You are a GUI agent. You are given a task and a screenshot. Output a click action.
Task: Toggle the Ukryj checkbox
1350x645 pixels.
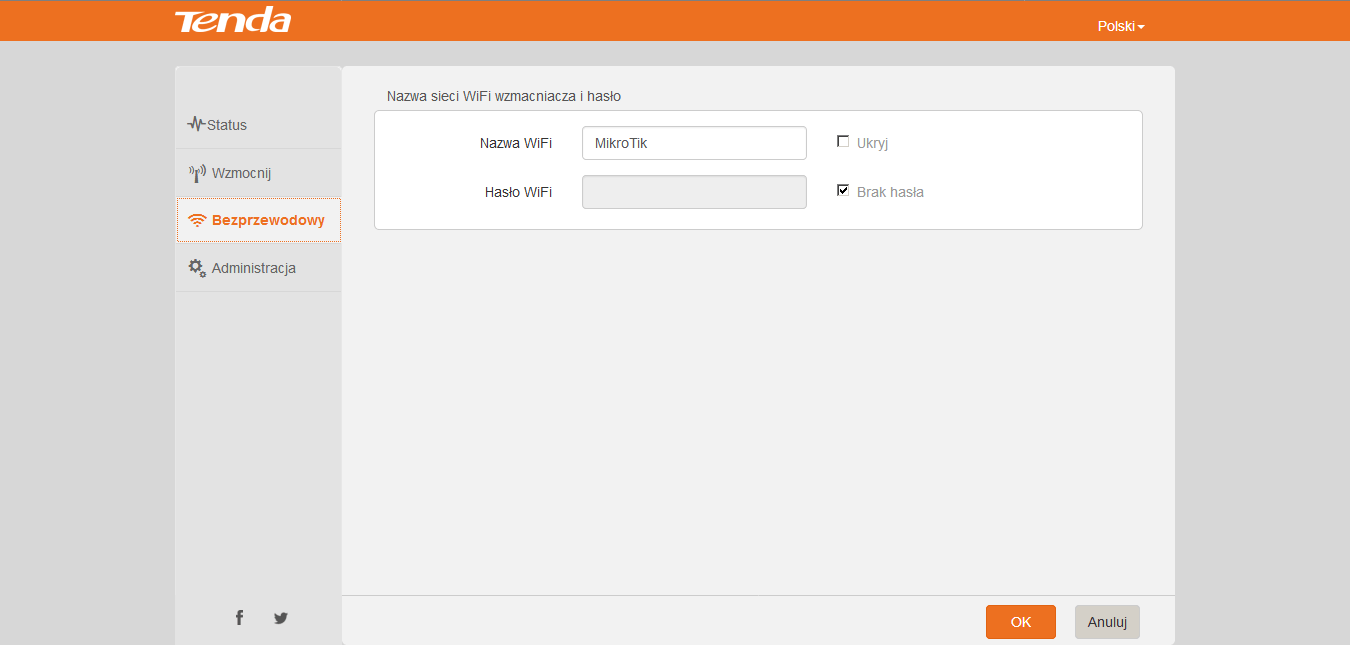pos(843,141)
